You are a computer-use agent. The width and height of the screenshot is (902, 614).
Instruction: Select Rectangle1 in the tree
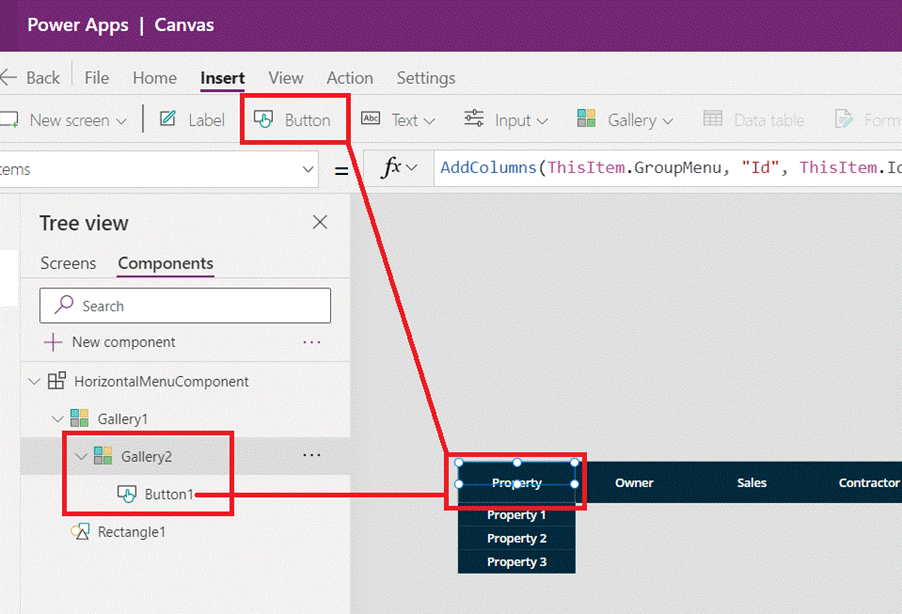pos(131,532)
